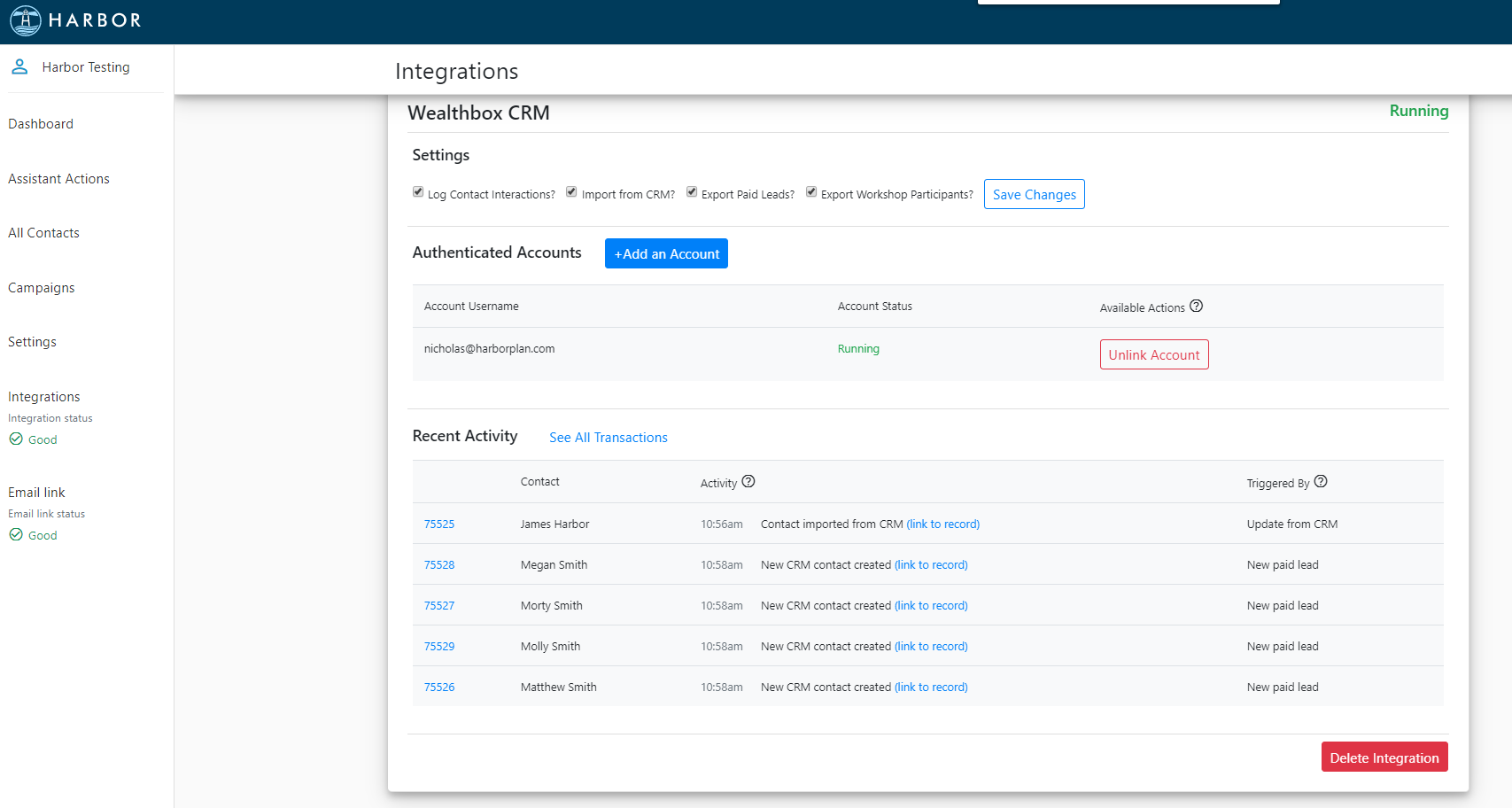Open Assistant Actions in the sidebar
The image size is (1512, 808).
point(58,179)
